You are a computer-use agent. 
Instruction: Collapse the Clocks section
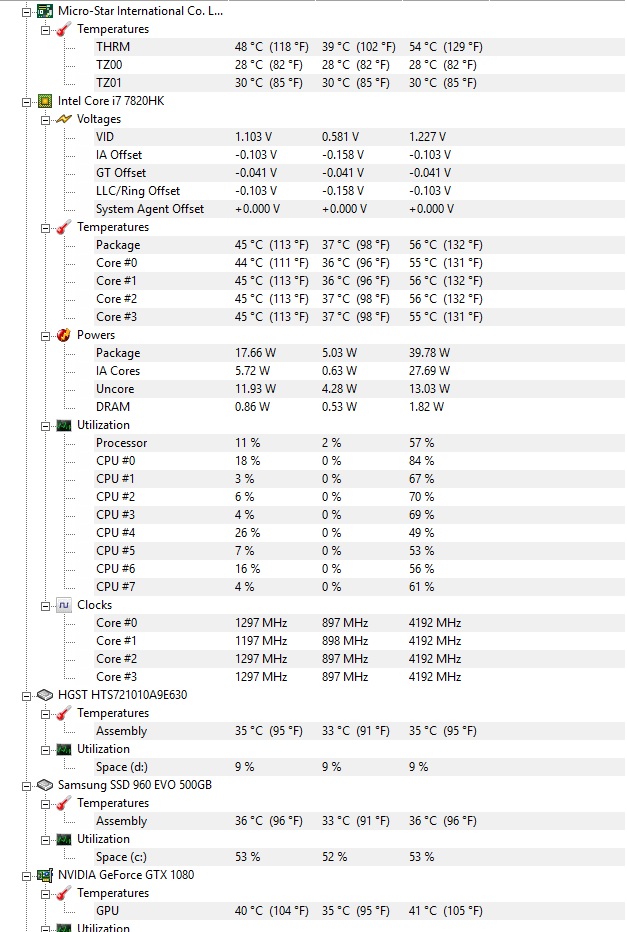tap(45, 606)
